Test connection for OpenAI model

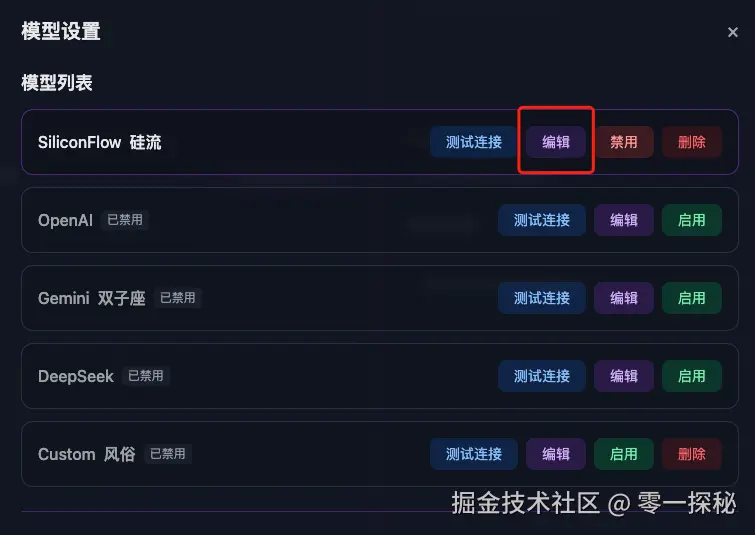tap(542, 220)
